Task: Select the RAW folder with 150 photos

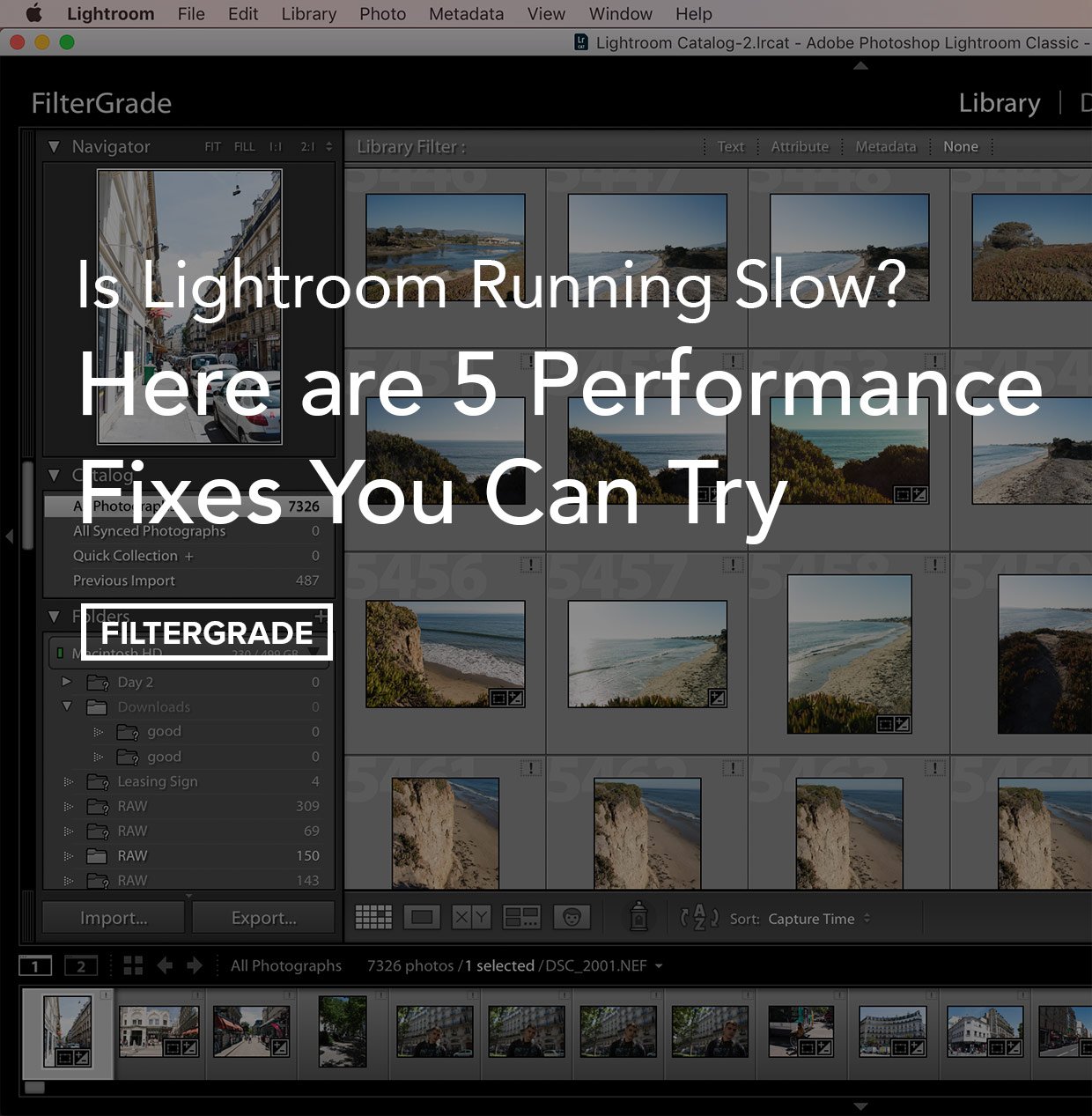Action: [x=189, y=855]
